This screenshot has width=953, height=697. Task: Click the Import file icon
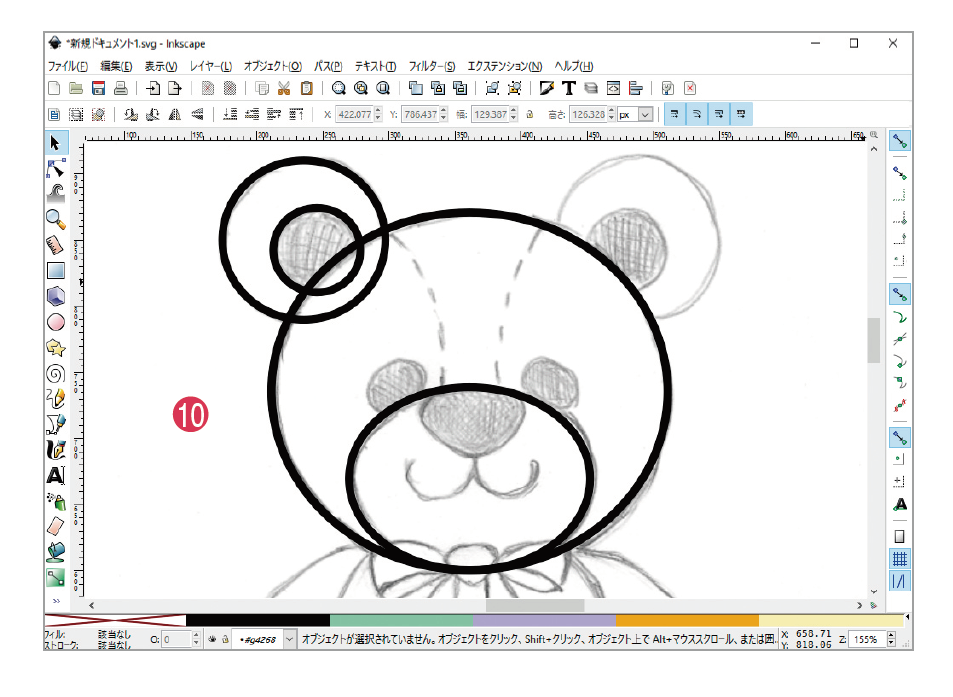click(x=153, y=88)
